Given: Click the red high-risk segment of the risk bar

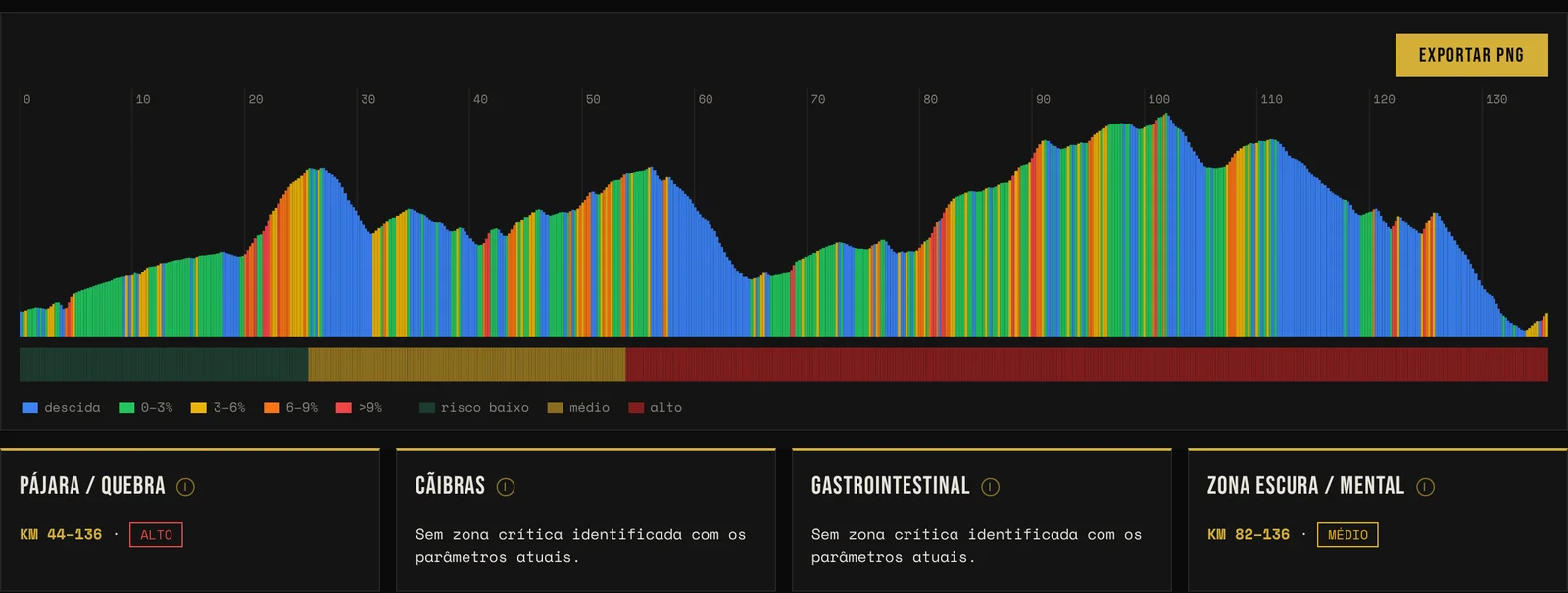Looking at the screenshot, I should pos(1087,365).
